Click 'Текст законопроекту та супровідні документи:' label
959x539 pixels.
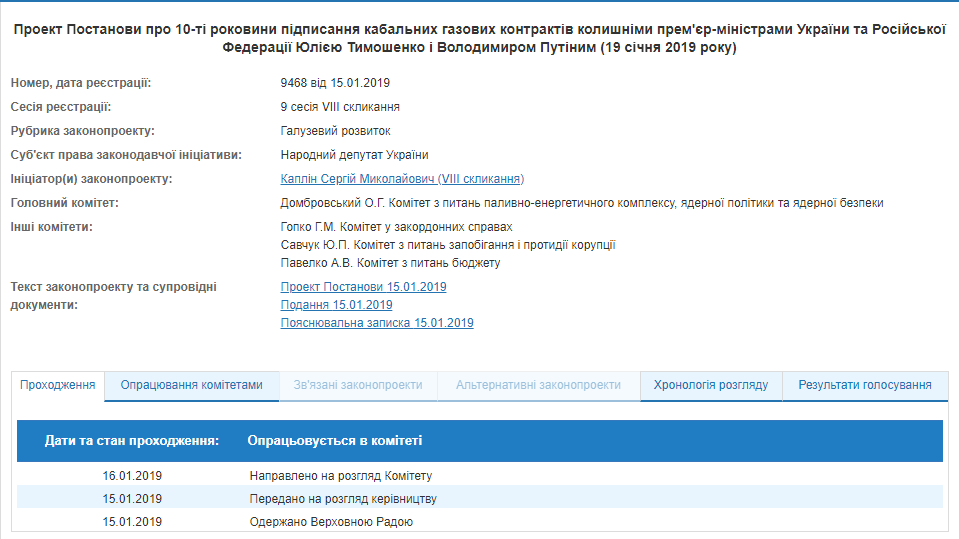pyautogui.click(x=113, y=296)
